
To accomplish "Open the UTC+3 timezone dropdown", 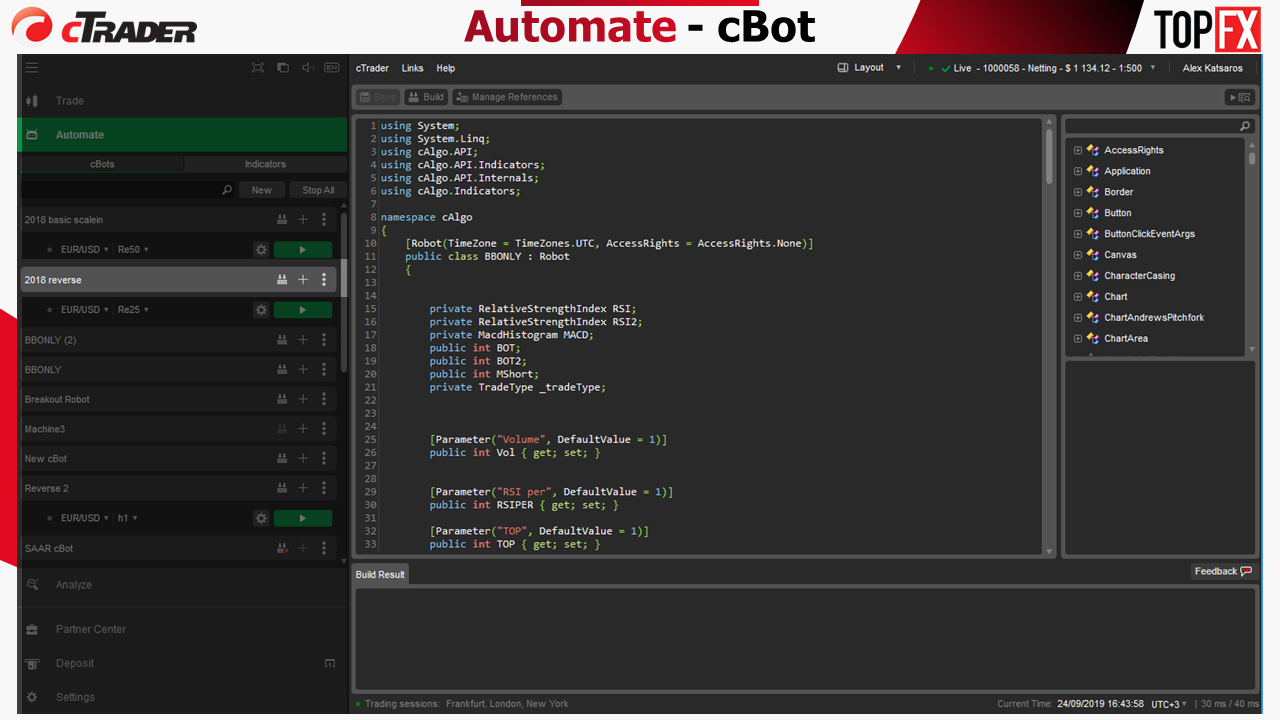I will click(1170, 704).
